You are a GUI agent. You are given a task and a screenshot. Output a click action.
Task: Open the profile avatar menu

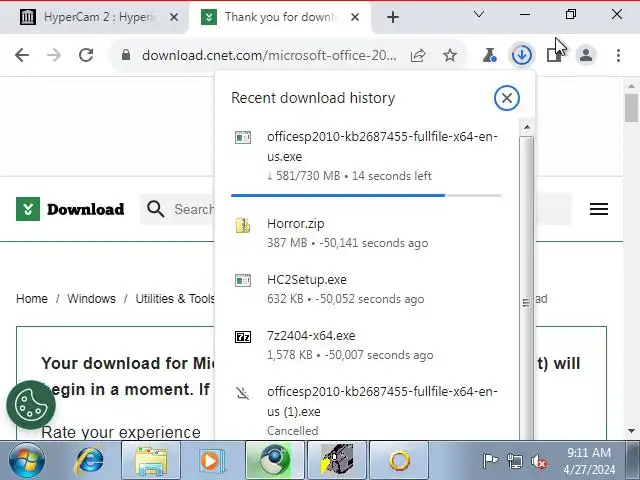pos(586,55)
